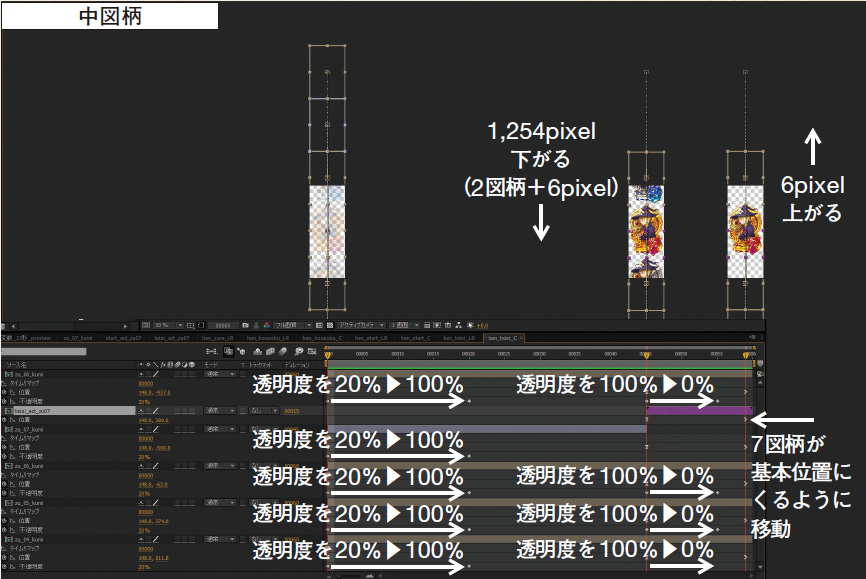Select the zu_04_kumi layer
This screenshot has height=579, width=866.
[29, 539]
